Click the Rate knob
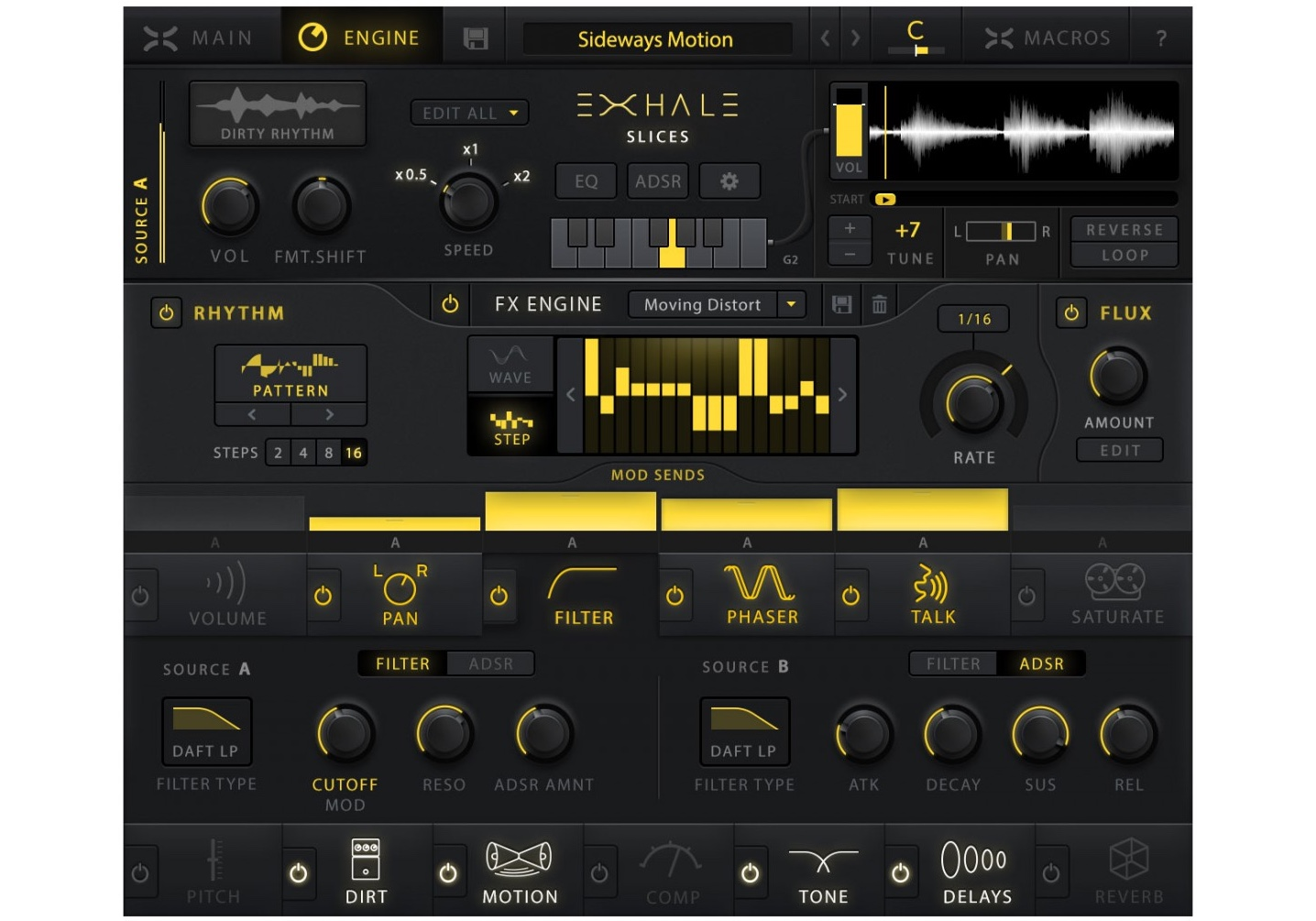This screenshot has height=921, width=1316. pyautogui.click(x=973, y=403)
